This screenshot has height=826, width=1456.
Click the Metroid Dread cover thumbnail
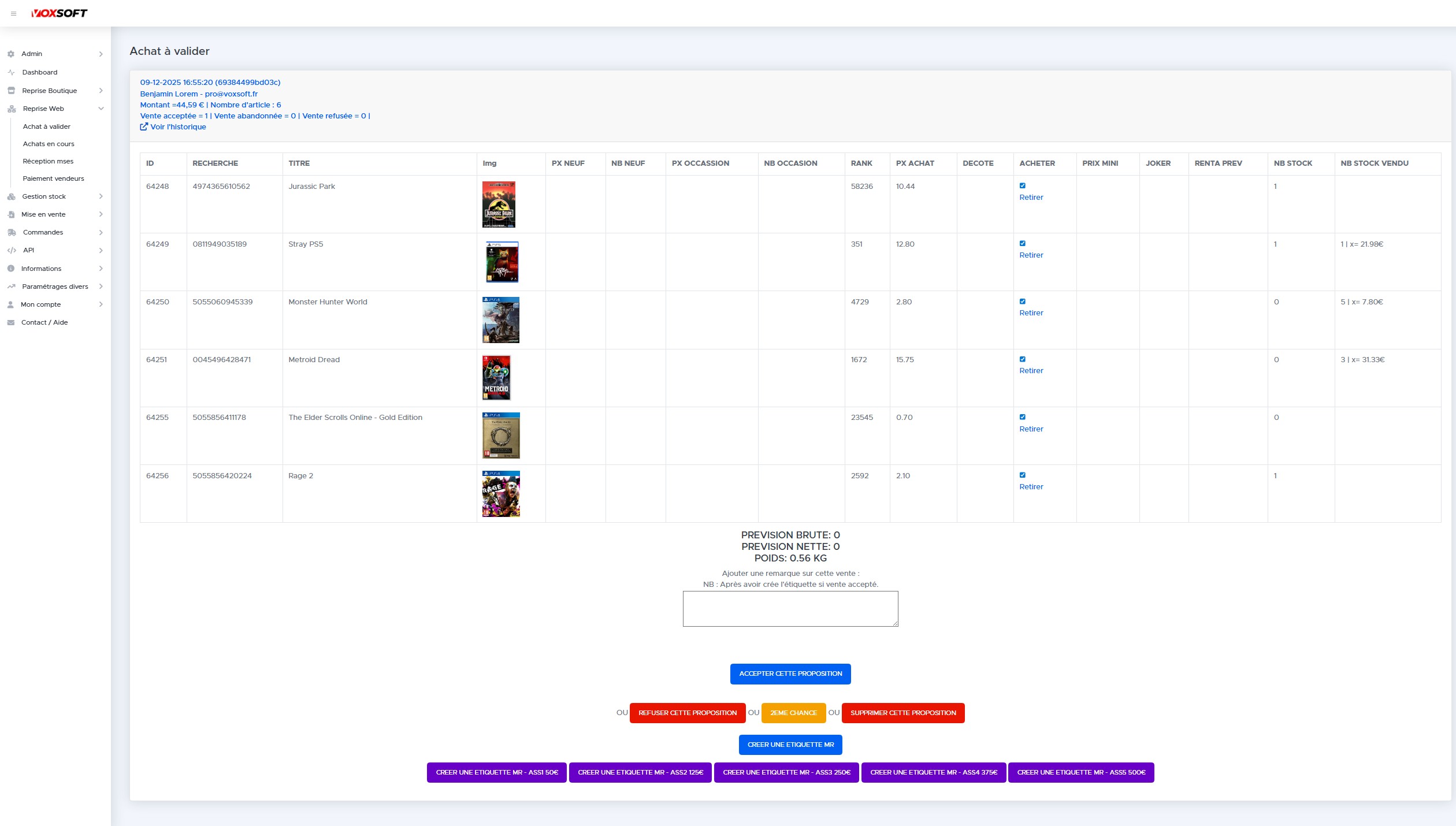[497, 378]
